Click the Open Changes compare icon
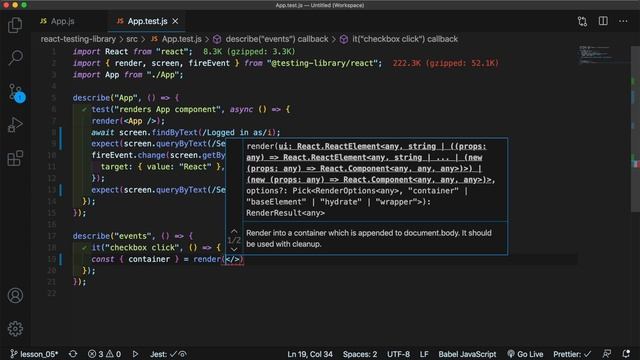Image resolution: width=640 pixels, height=360 pixels. click(x=582, y=21)
